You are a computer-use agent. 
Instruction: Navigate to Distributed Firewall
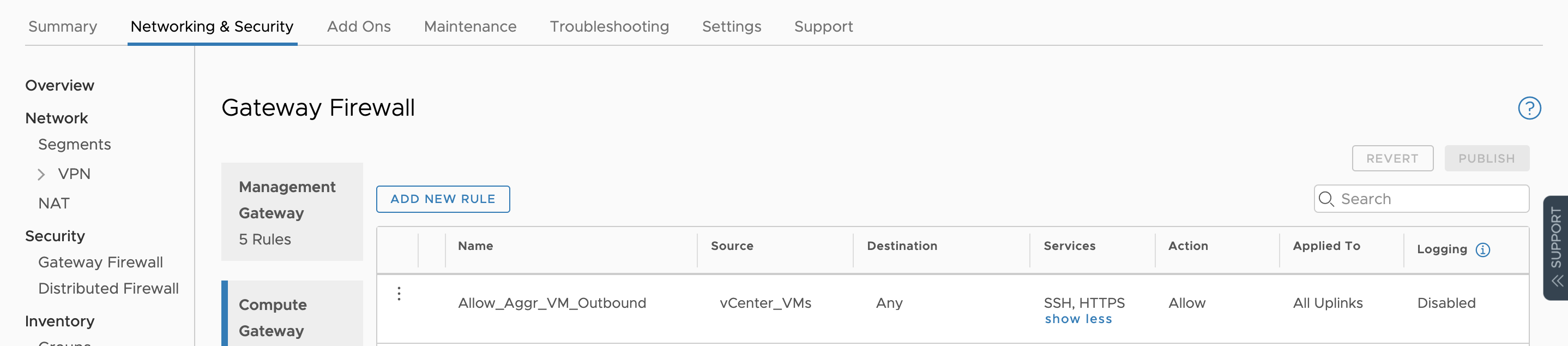108,288
